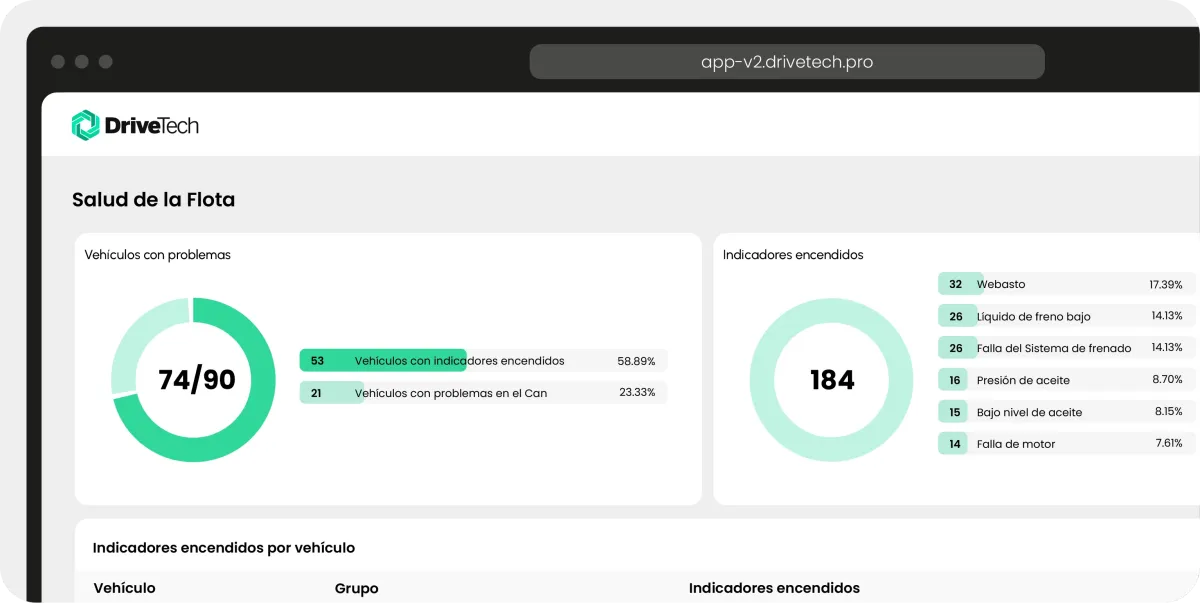
Task: Click the 32 count badge for Webasto
Action: (x=955, y=284)
